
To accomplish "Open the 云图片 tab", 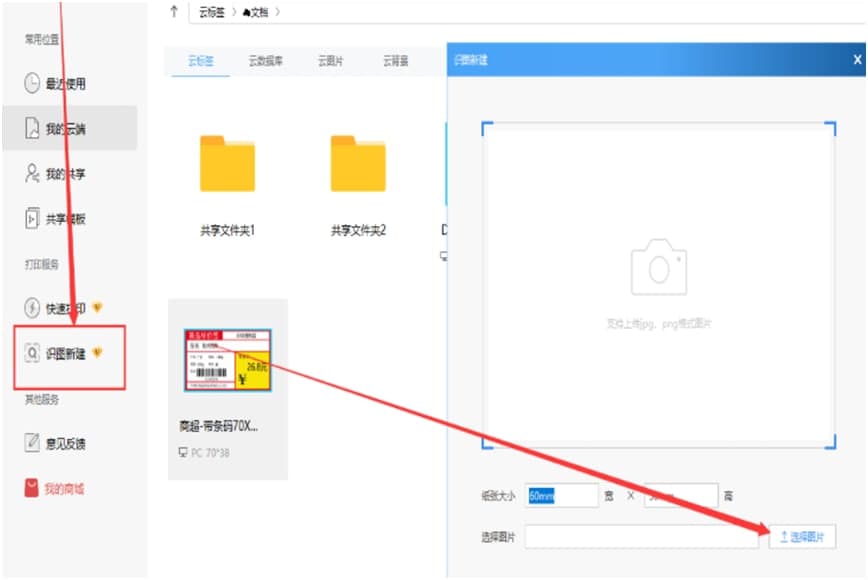I will click(330, 58).
